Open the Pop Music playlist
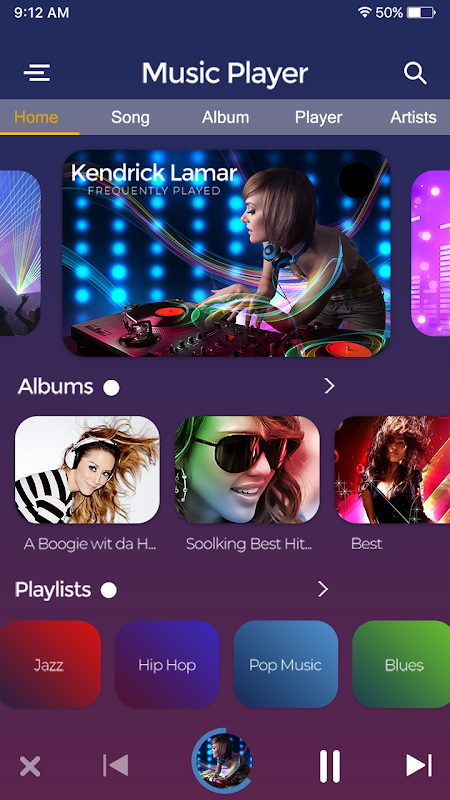 tap(286, 664)
